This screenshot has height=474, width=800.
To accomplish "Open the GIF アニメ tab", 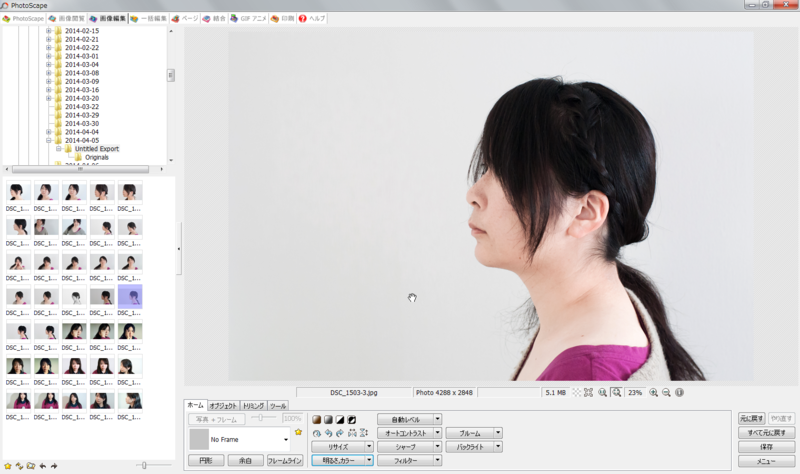I will point(248,18).
